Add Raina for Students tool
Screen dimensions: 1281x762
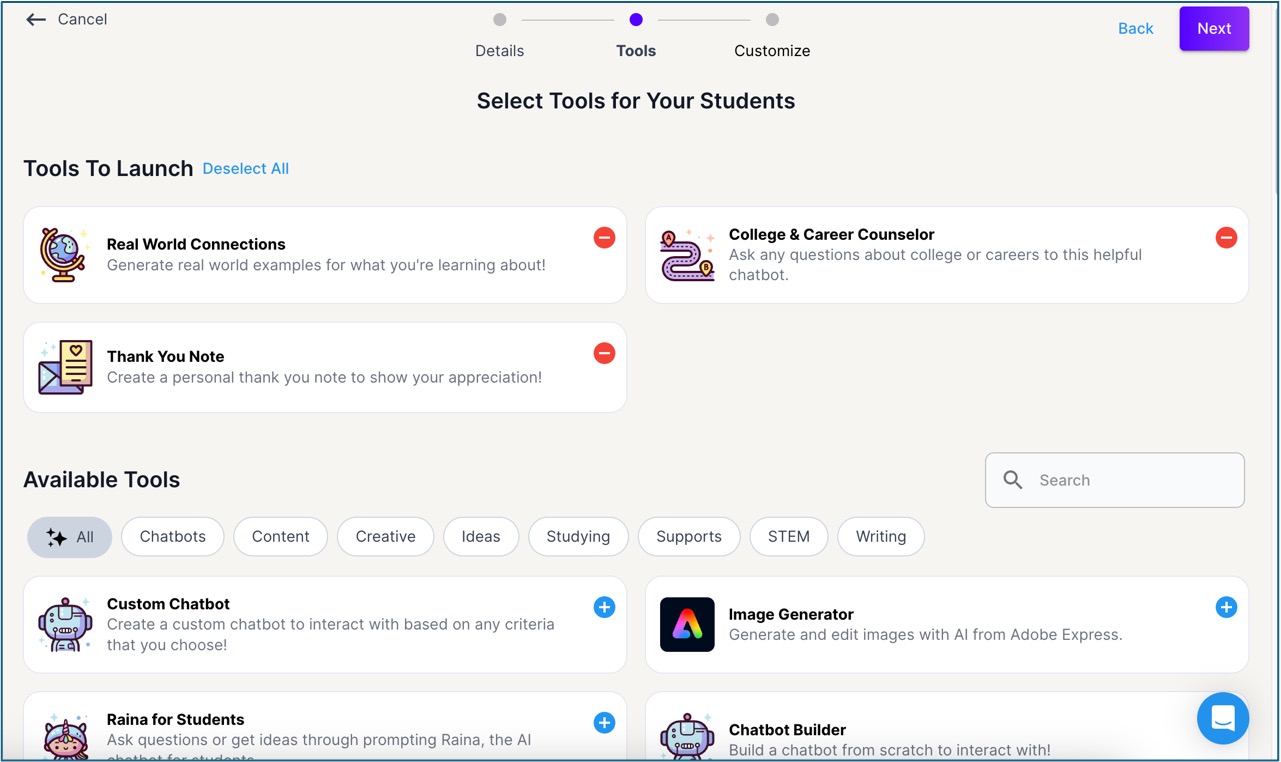coord(604,722)
